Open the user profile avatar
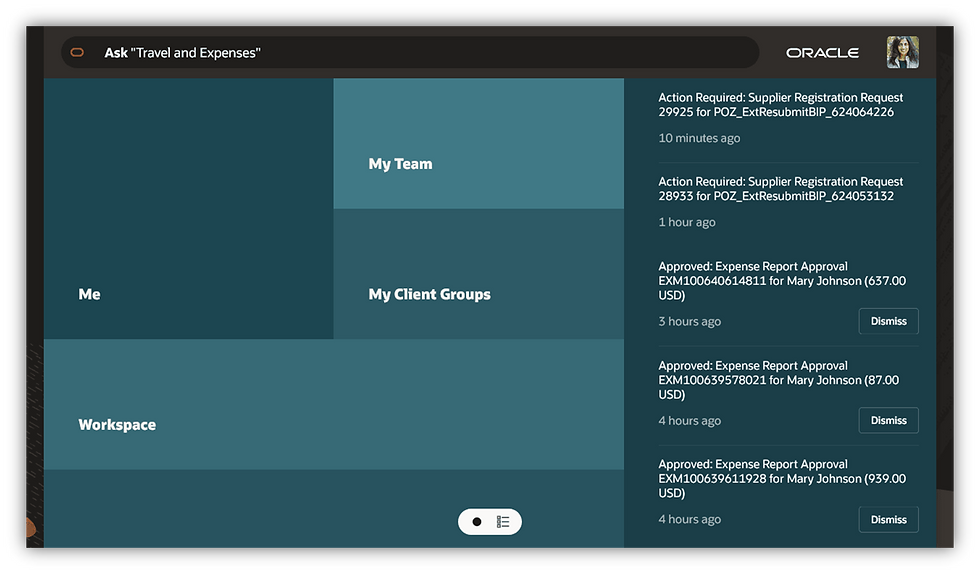This screenshot has height=574, width=980. [x=902, y=52]
